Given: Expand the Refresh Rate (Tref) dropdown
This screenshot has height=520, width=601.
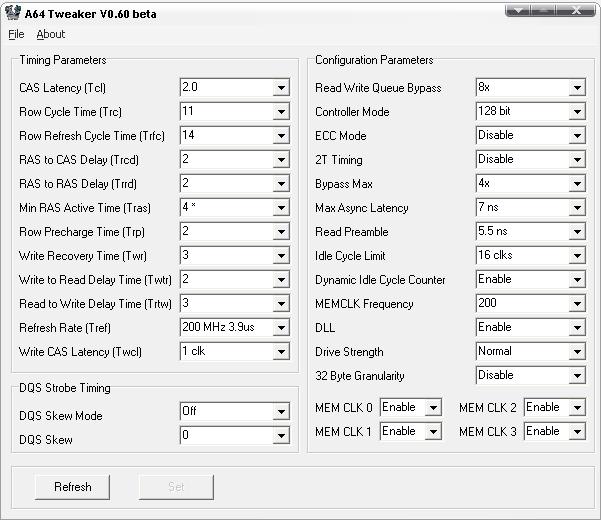Looking at the screenshot, I should pyautogui.click(x=235, y=327).
